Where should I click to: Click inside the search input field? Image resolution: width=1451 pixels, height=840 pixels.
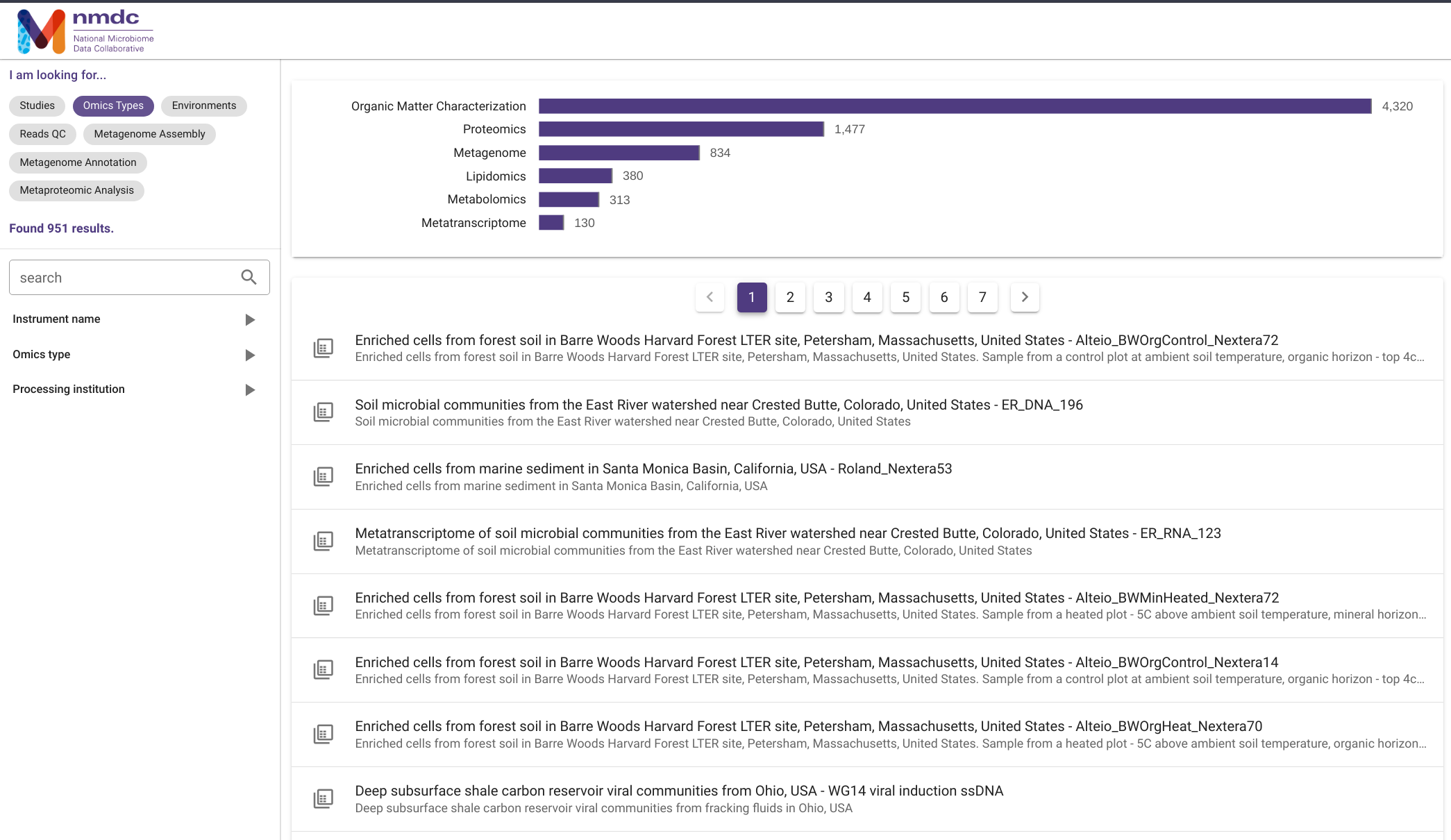(125, 277)
